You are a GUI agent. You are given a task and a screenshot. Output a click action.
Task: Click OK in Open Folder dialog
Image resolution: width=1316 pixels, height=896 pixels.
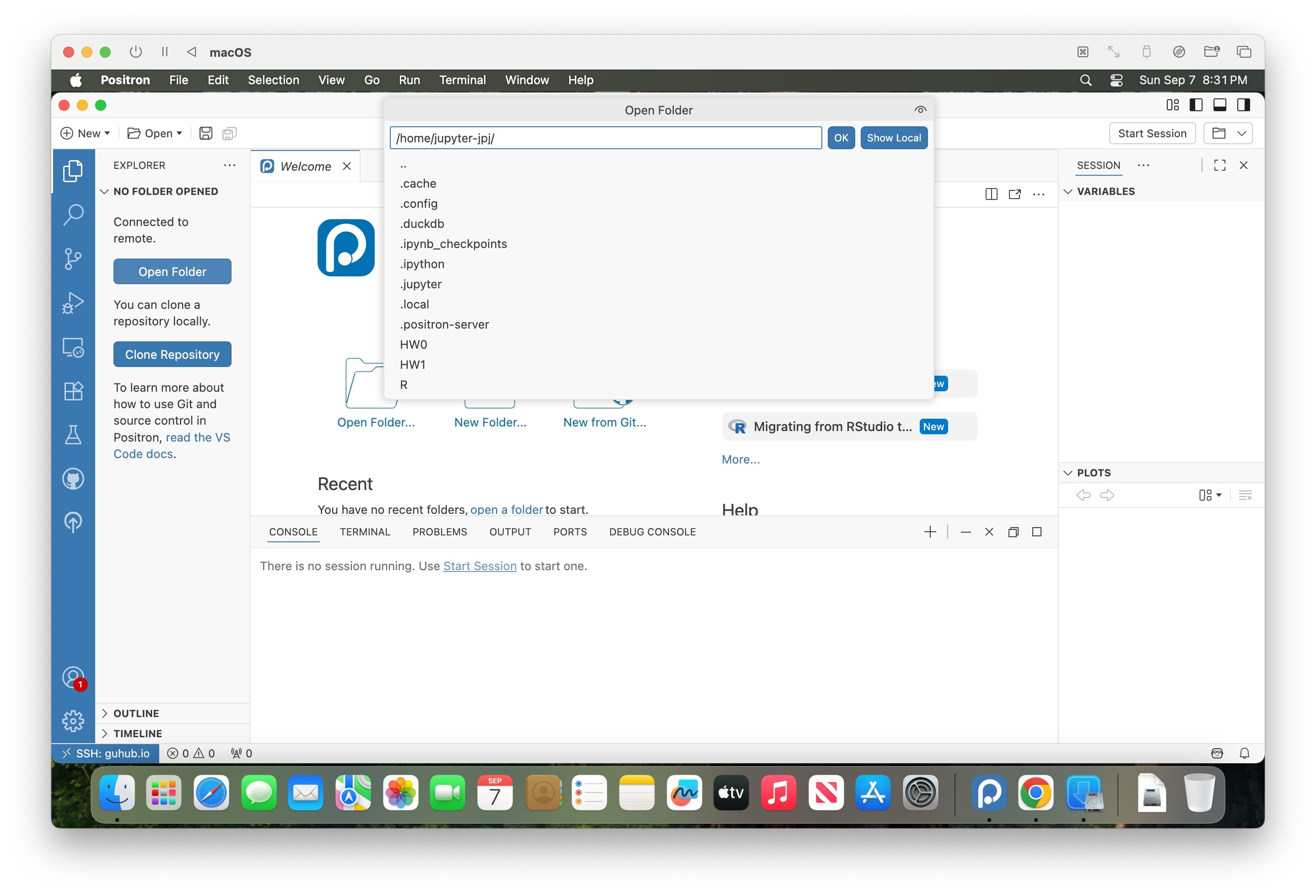841,138
